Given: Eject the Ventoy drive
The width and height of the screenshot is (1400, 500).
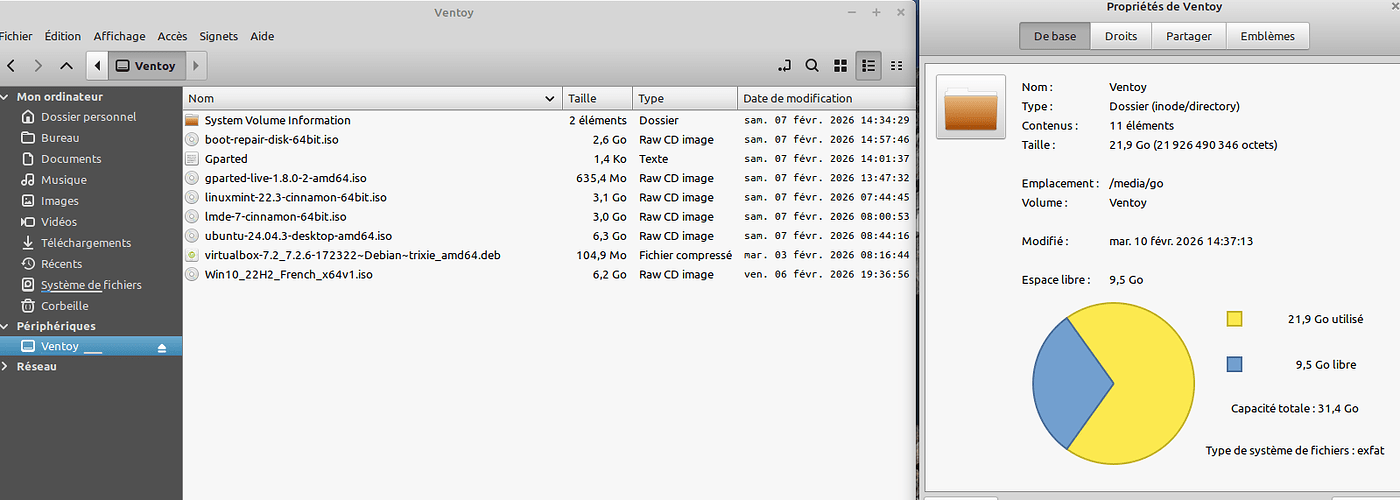Looking at the screenshot, I should [x=162, y=347].
